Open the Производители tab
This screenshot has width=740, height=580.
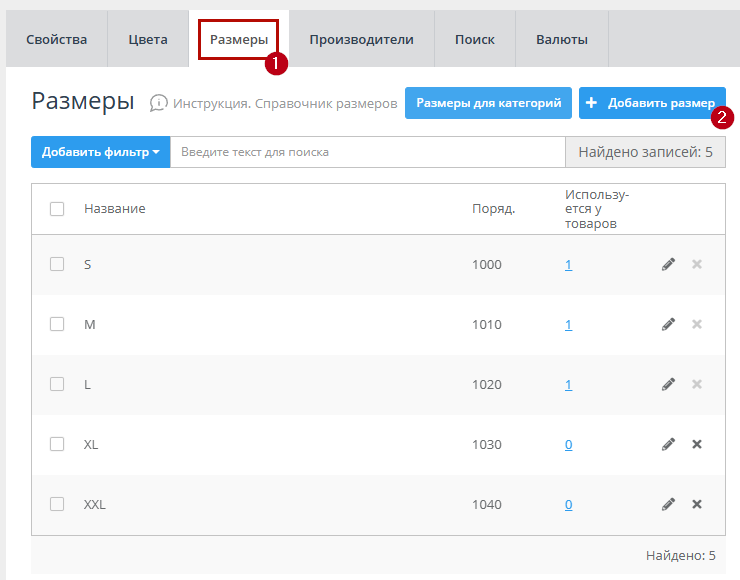click(361, 40)
